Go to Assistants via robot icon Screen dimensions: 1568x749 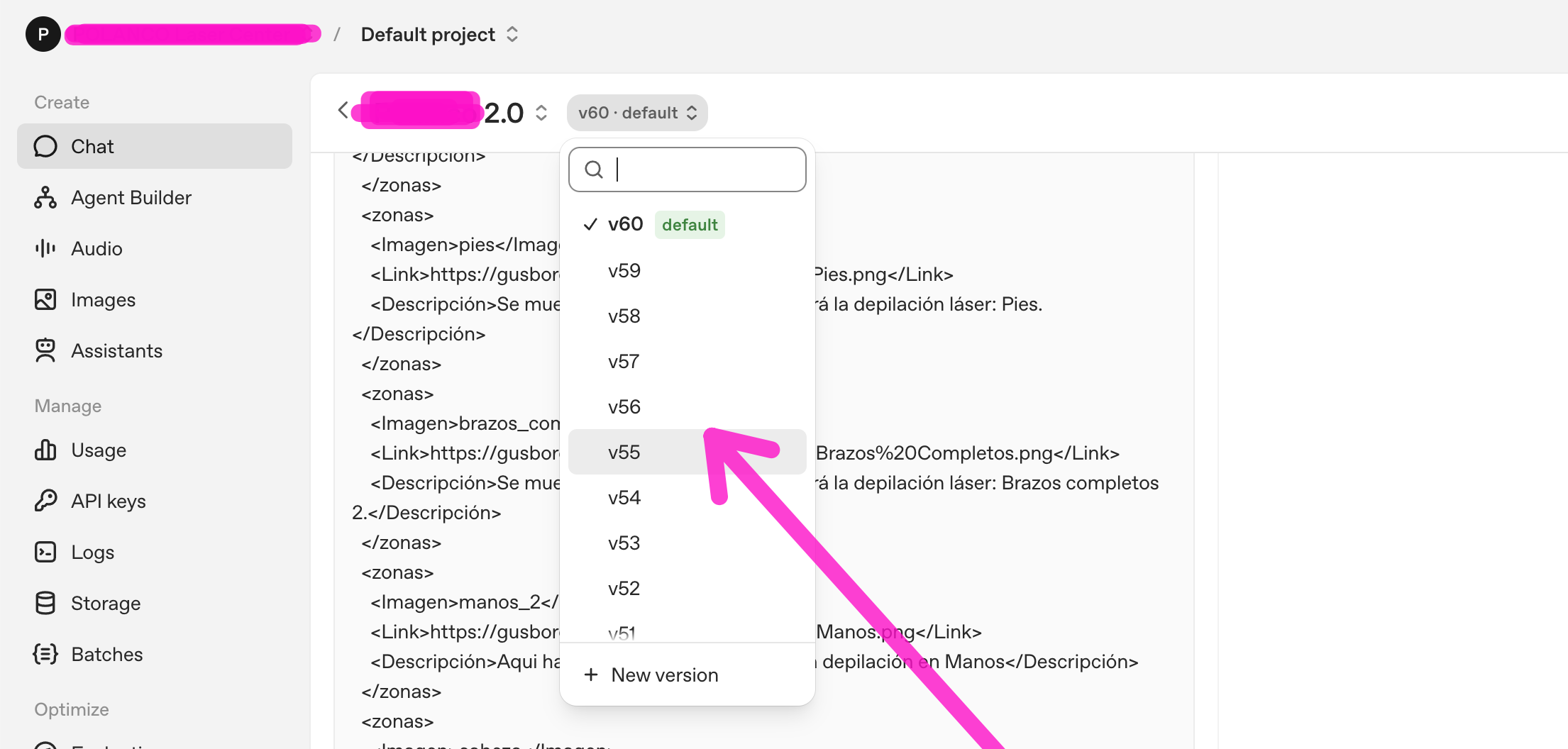[x=45, y=350]
